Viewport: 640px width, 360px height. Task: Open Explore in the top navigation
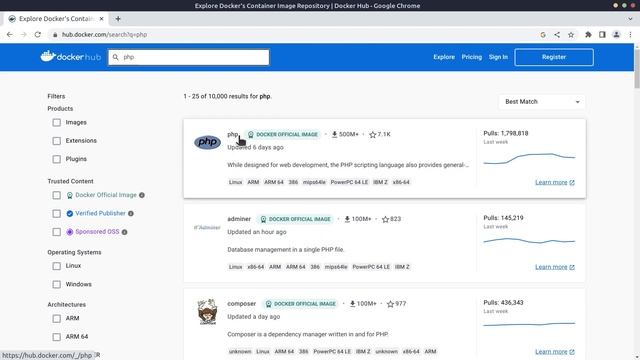click(x=444, y=57)
